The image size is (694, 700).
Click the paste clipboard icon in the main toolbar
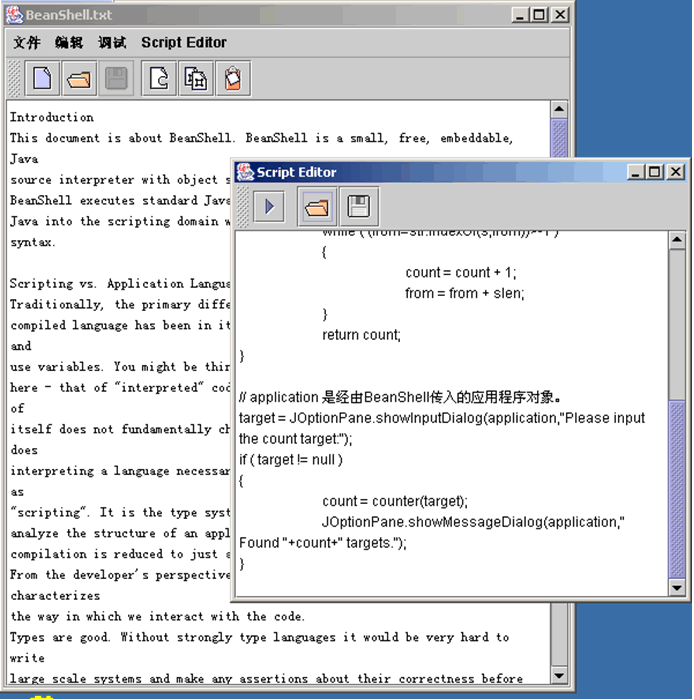(233, 79)
